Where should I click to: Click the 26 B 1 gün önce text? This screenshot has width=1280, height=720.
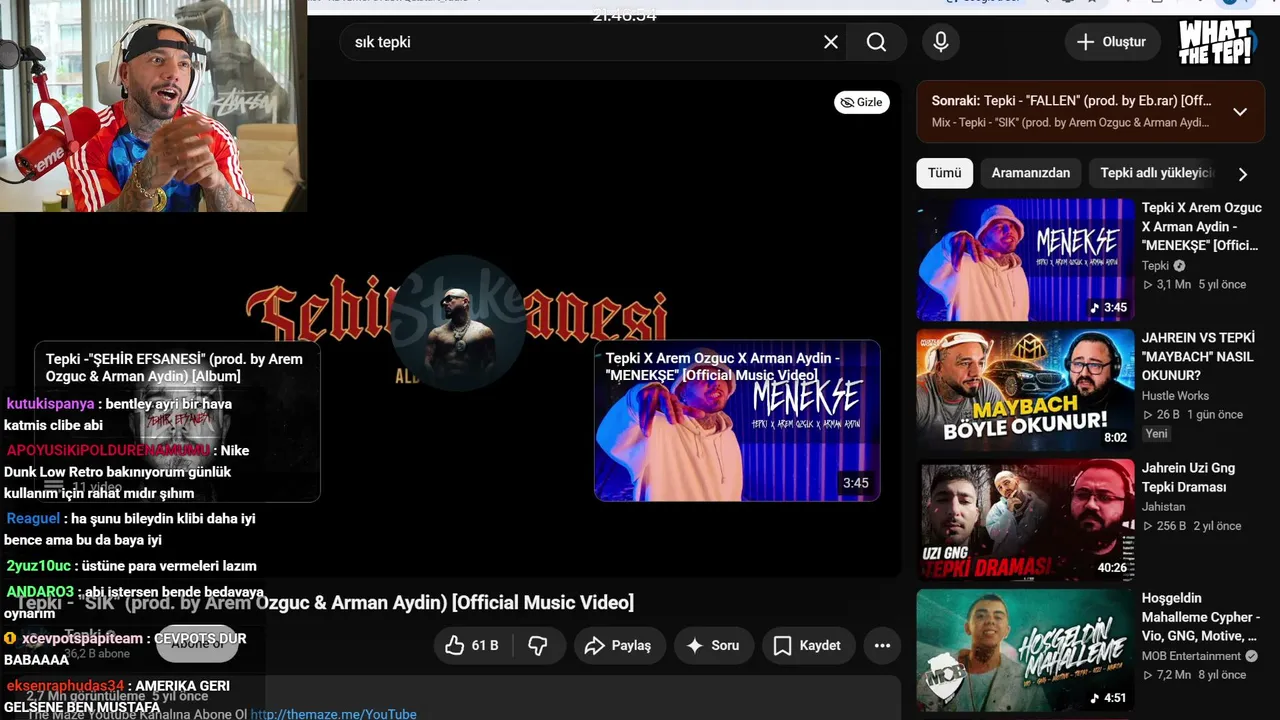1192,415
